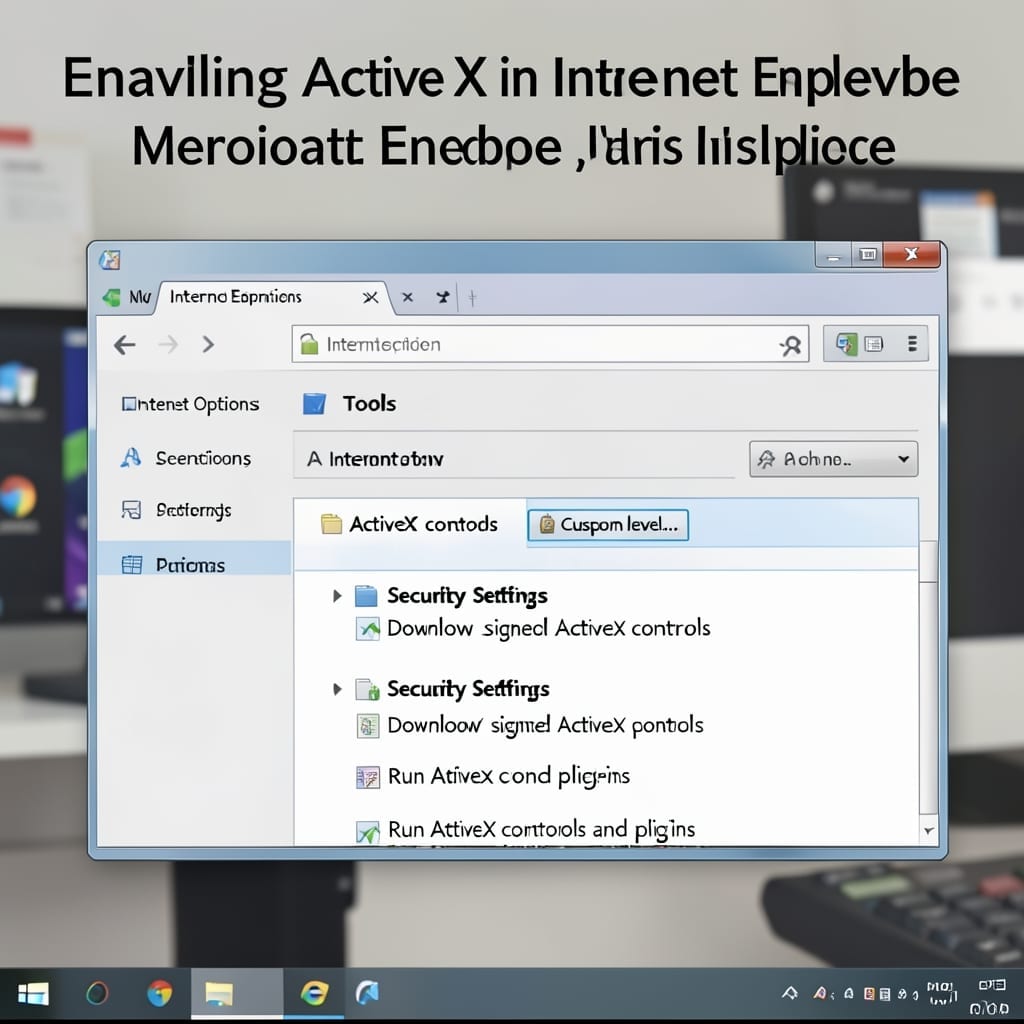Open 'Seentioons' sidebar item

185,458
